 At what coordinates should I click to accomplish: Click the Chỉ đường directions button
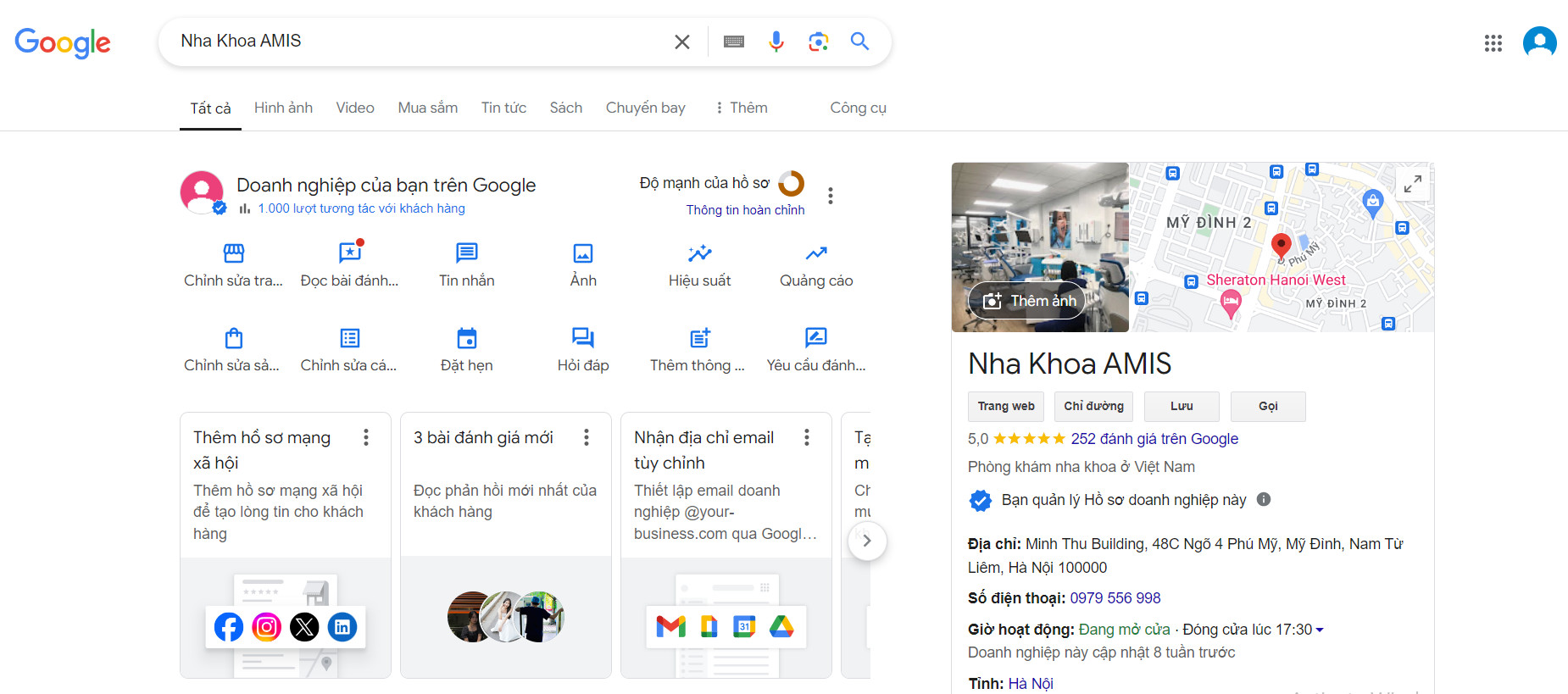(x=1094, y=407)
